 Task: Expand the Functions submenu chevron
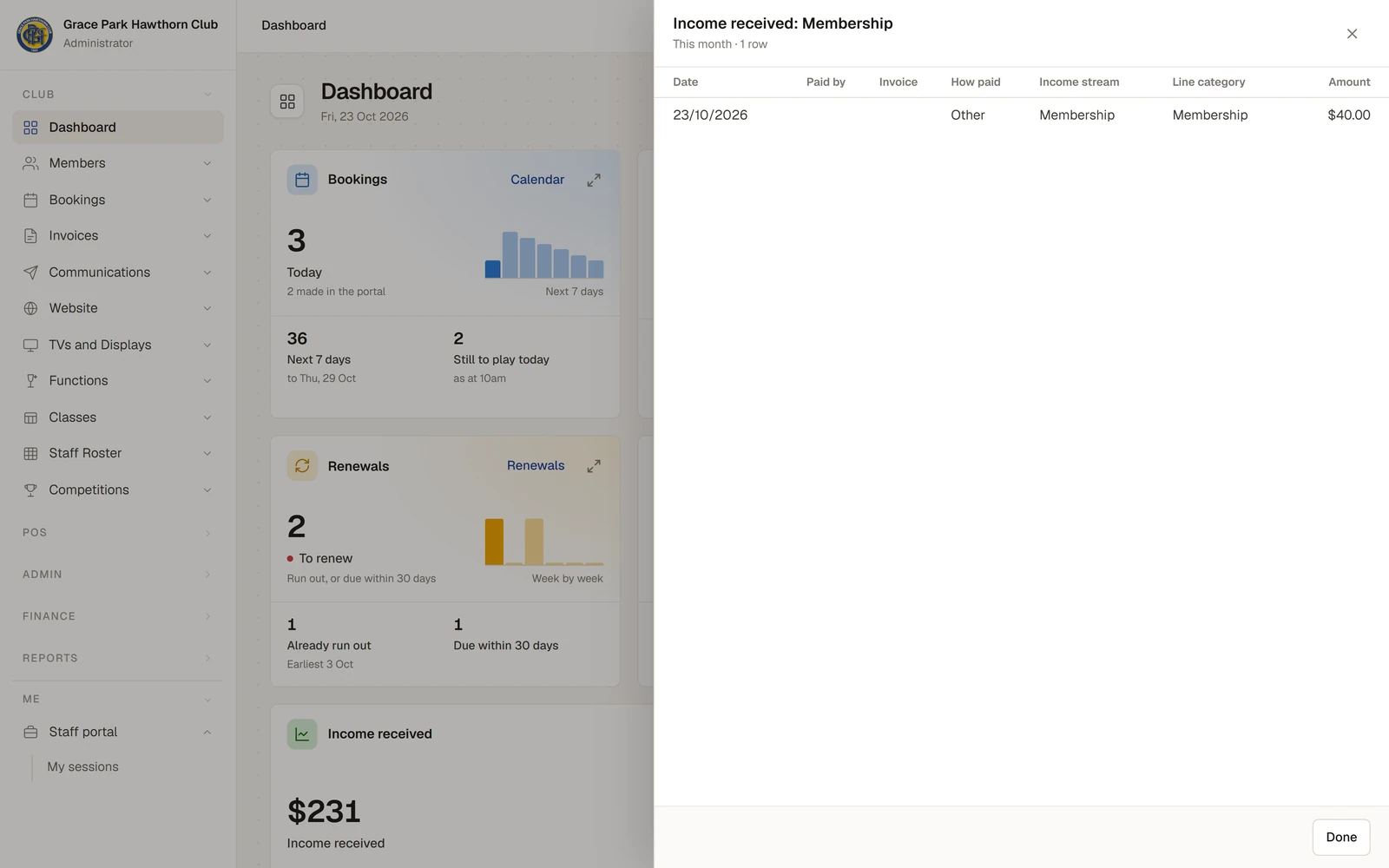coord(207,381)
